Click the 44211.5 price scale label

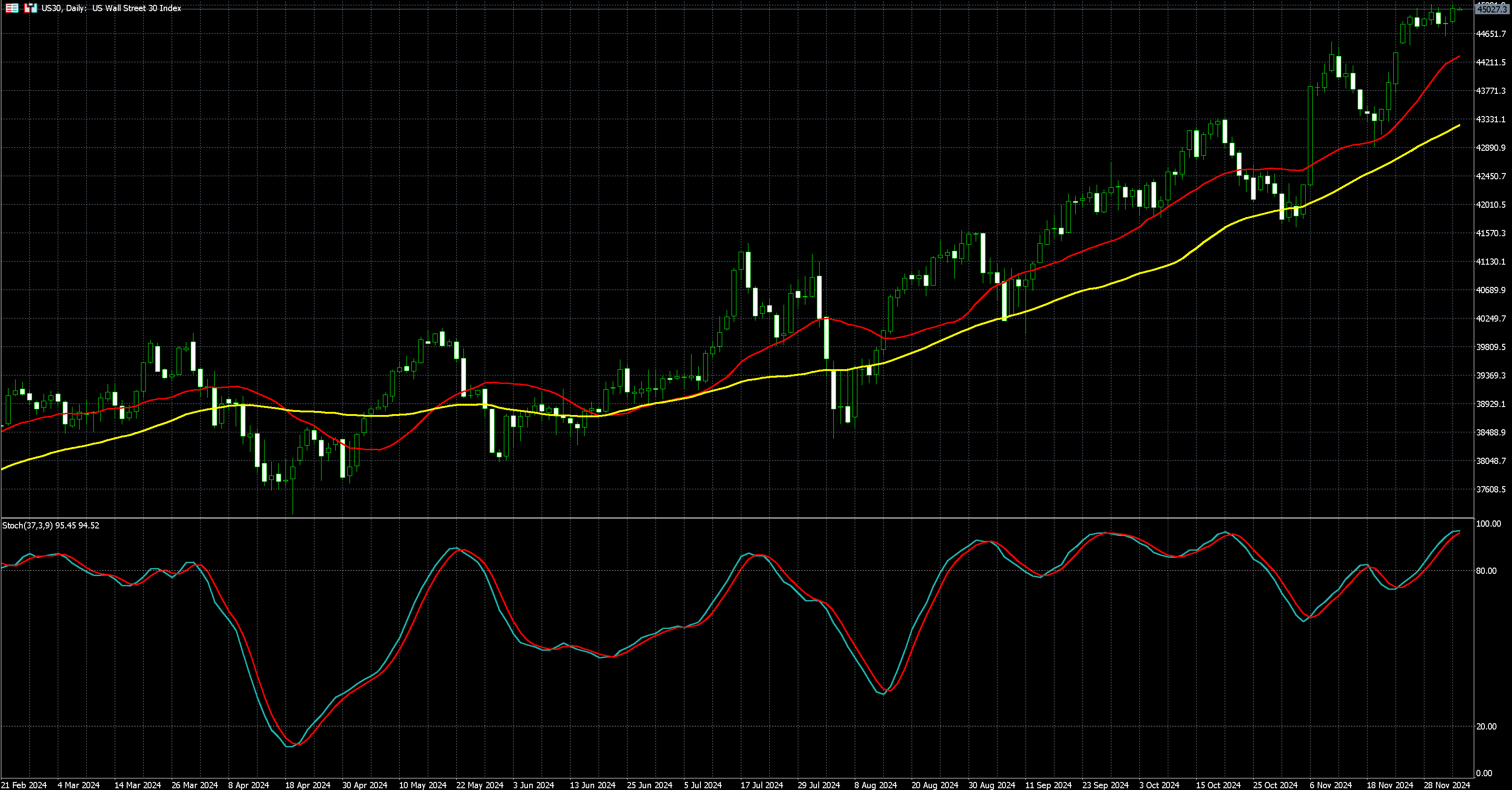pos(1491,62)
